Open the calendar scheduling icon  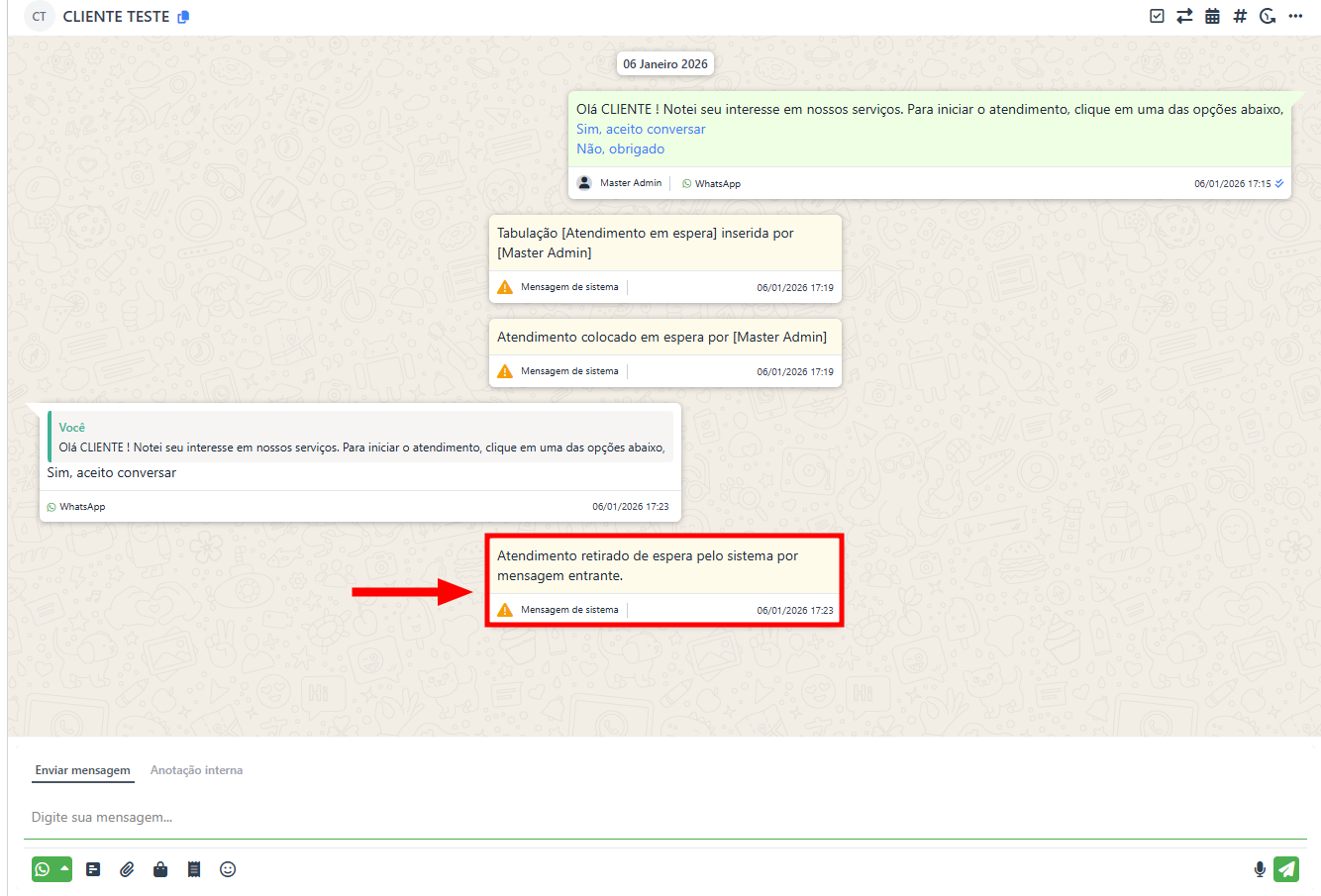click(1212, 16)
